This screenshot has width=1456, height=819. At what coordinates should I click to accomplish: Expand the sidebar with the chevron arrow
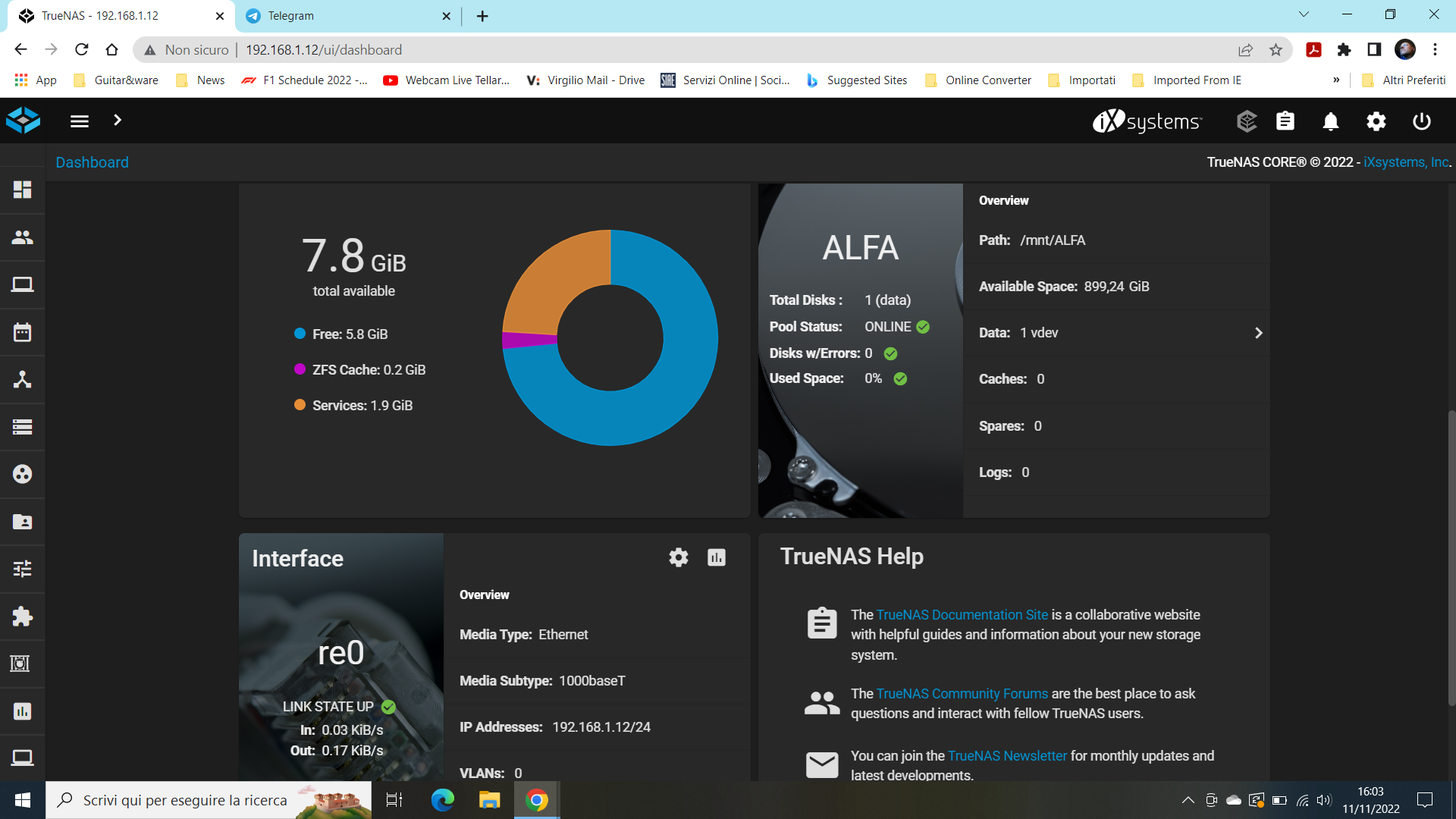coord(118,121)
